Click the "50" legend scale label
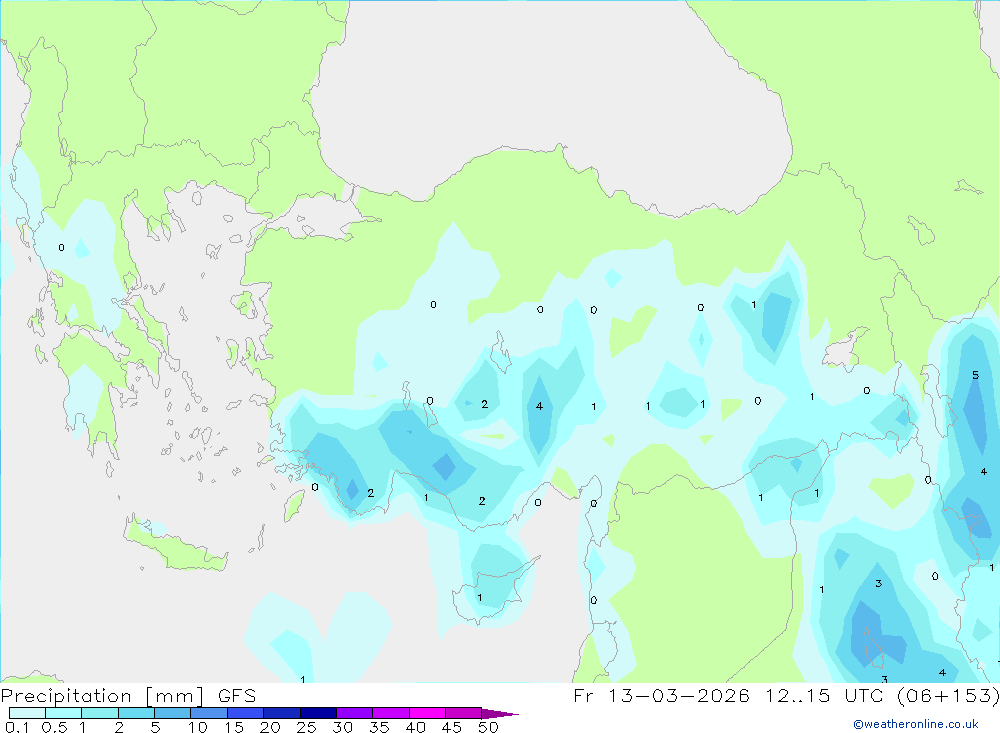Viewport: 1000px width, 733px height. (488, 727)
